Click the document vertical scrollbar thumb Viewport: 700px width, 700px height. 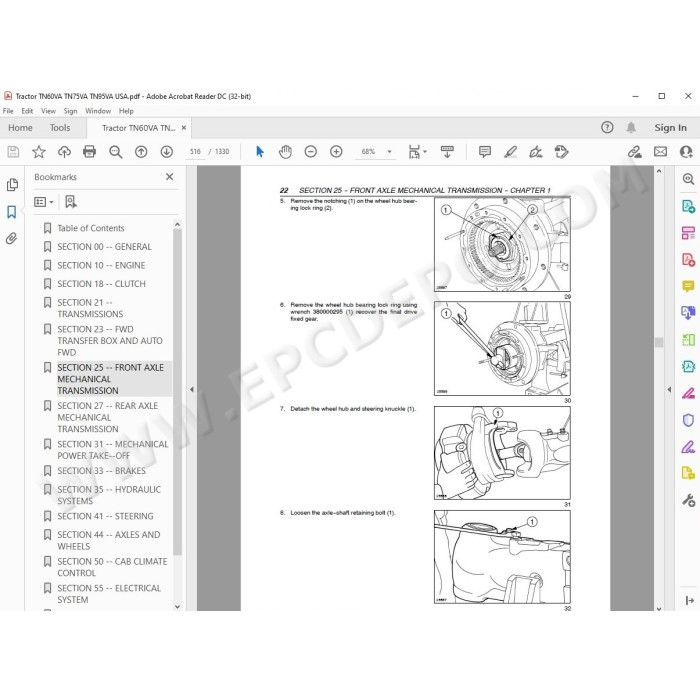click(x=659, y=342)
